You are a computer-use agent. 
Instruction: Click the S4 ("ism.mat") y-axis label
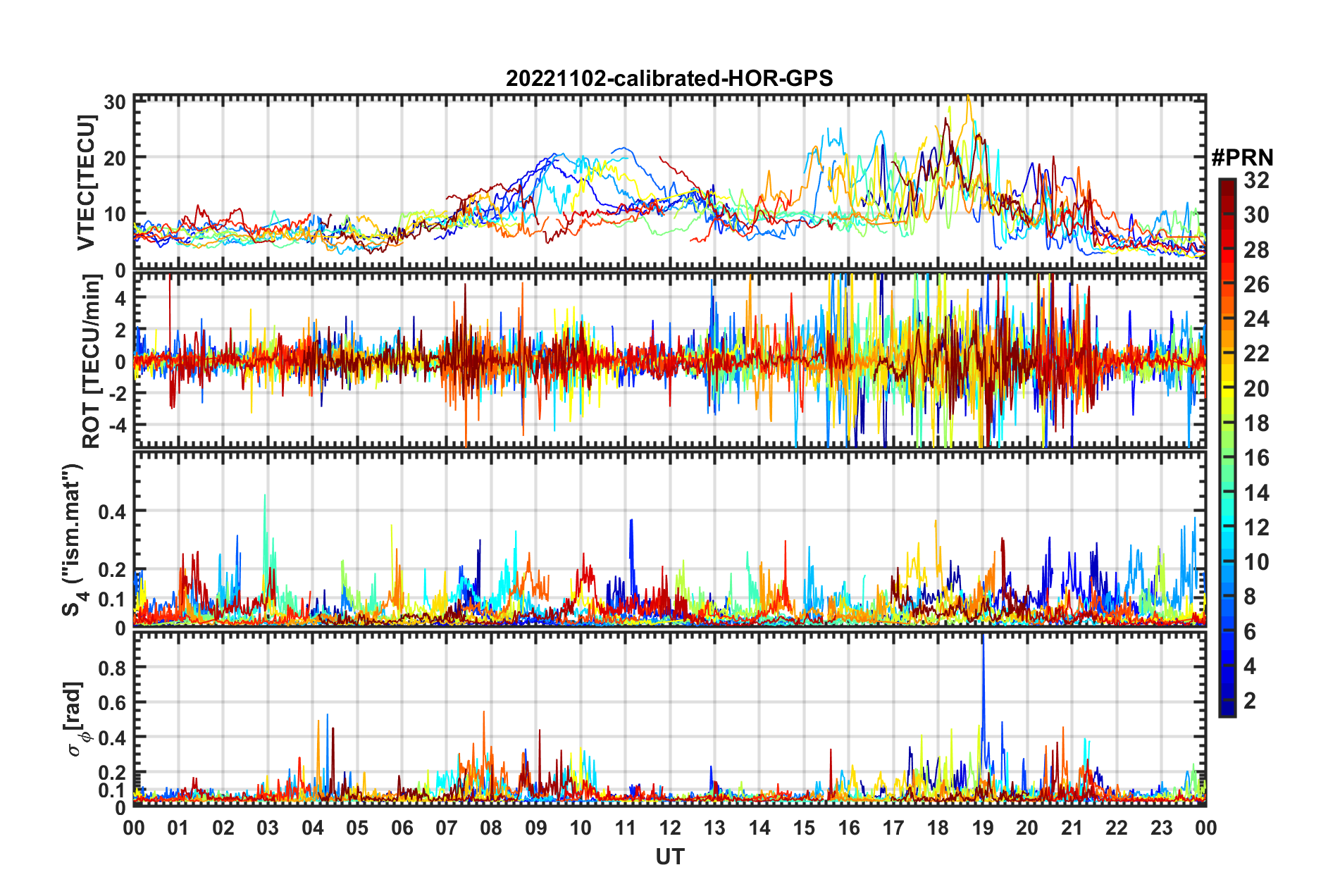click(73, 540)
